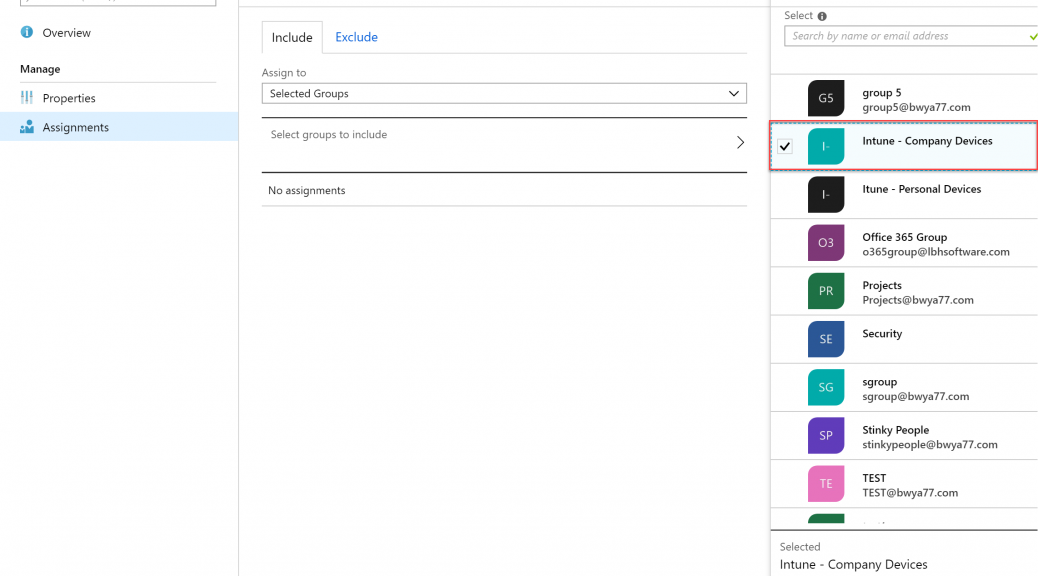Viewport: 1038px width, 576px height.
Task: Click the G5 avatar for group 5
Action: coord(826,98)
